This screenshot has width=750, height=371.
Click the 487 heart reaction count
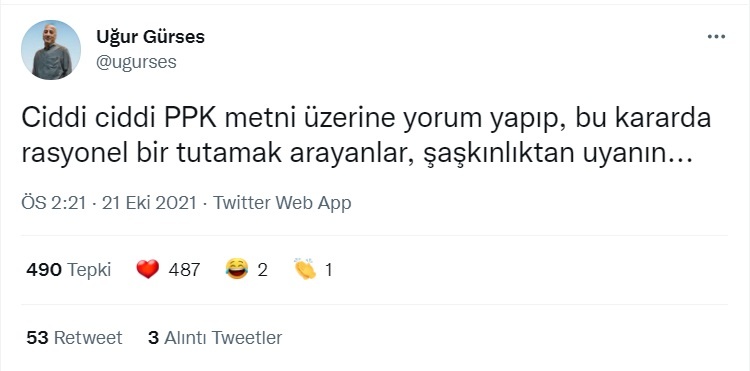point(184,270)
